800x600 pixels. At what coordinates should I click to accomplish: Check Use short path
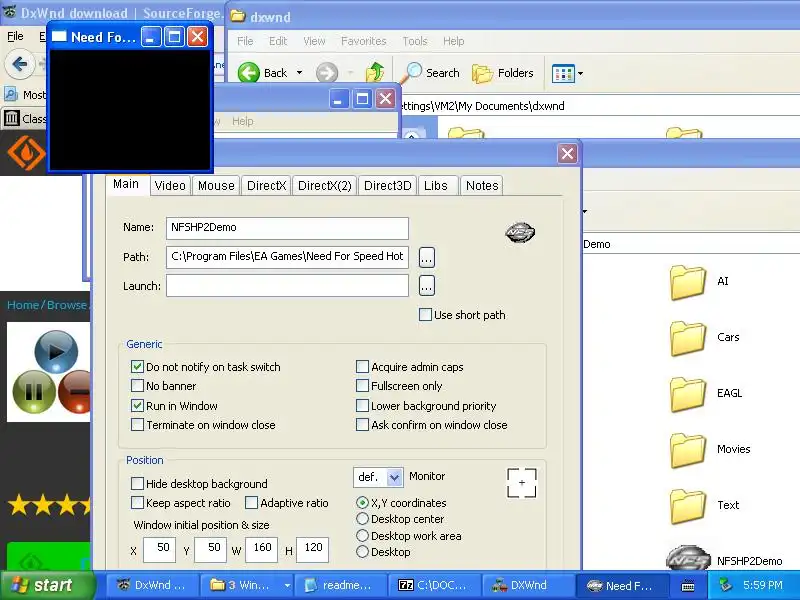pos(424,315)
